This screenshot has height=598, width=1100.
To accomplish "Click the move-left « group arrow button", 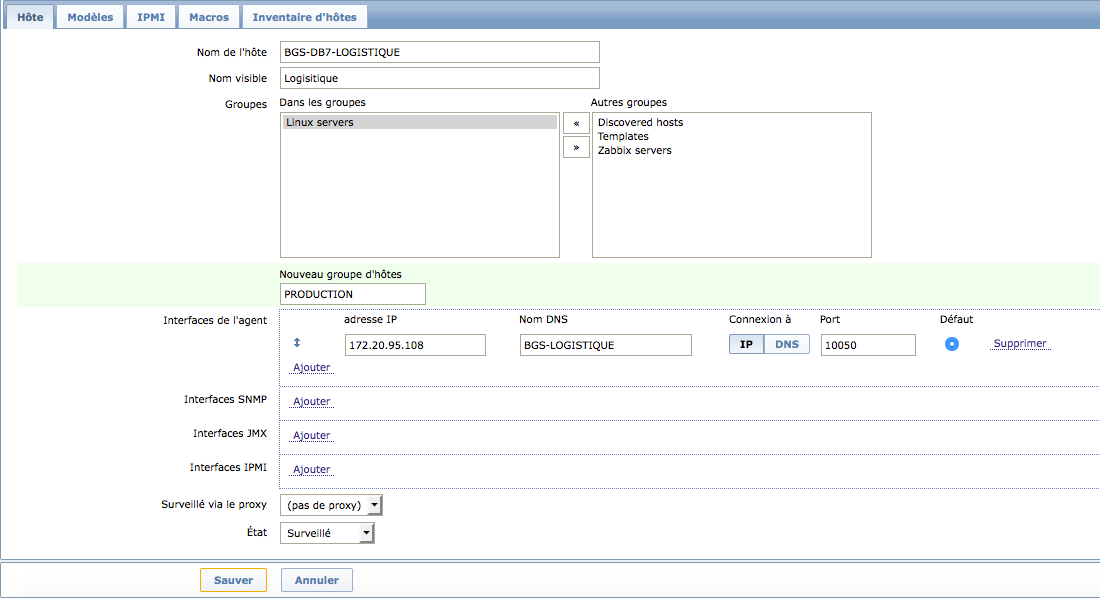I will point(576,124).
